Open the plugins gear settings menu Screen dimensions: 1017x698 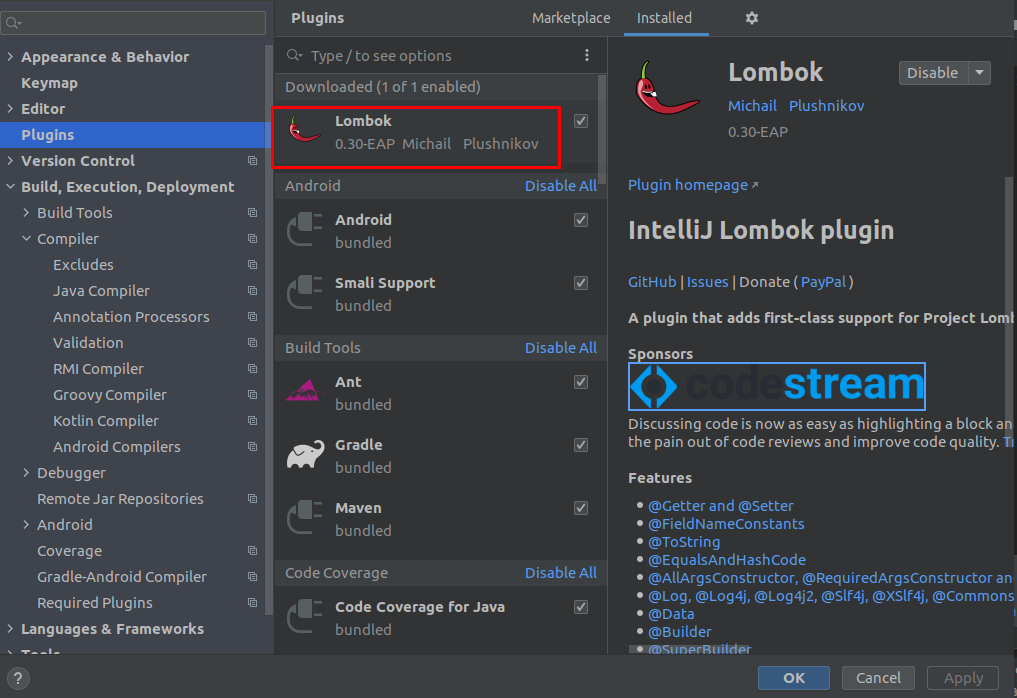pyautogui.click(x=752, y=18)
